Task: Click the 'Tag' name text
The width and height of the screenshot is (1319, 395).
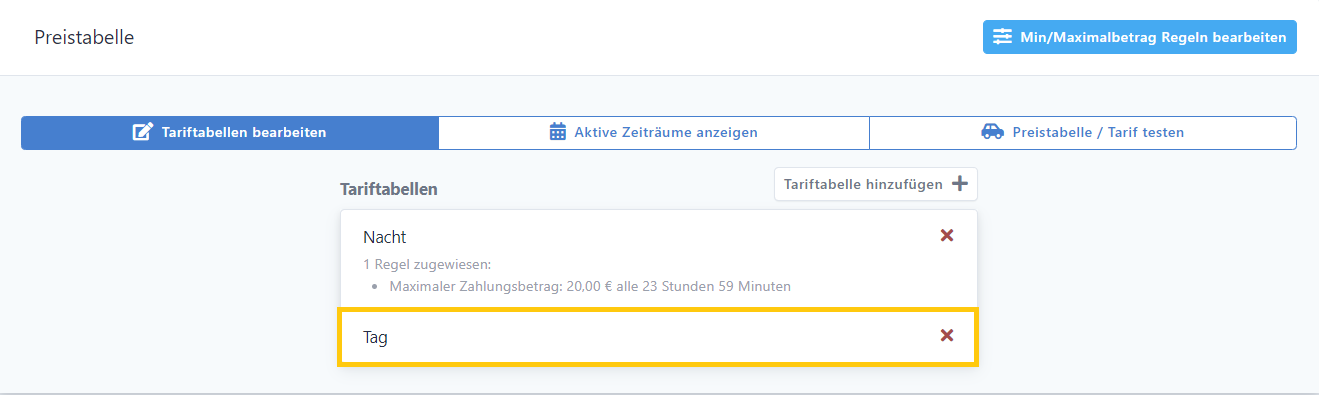Action: pos(375,338)
